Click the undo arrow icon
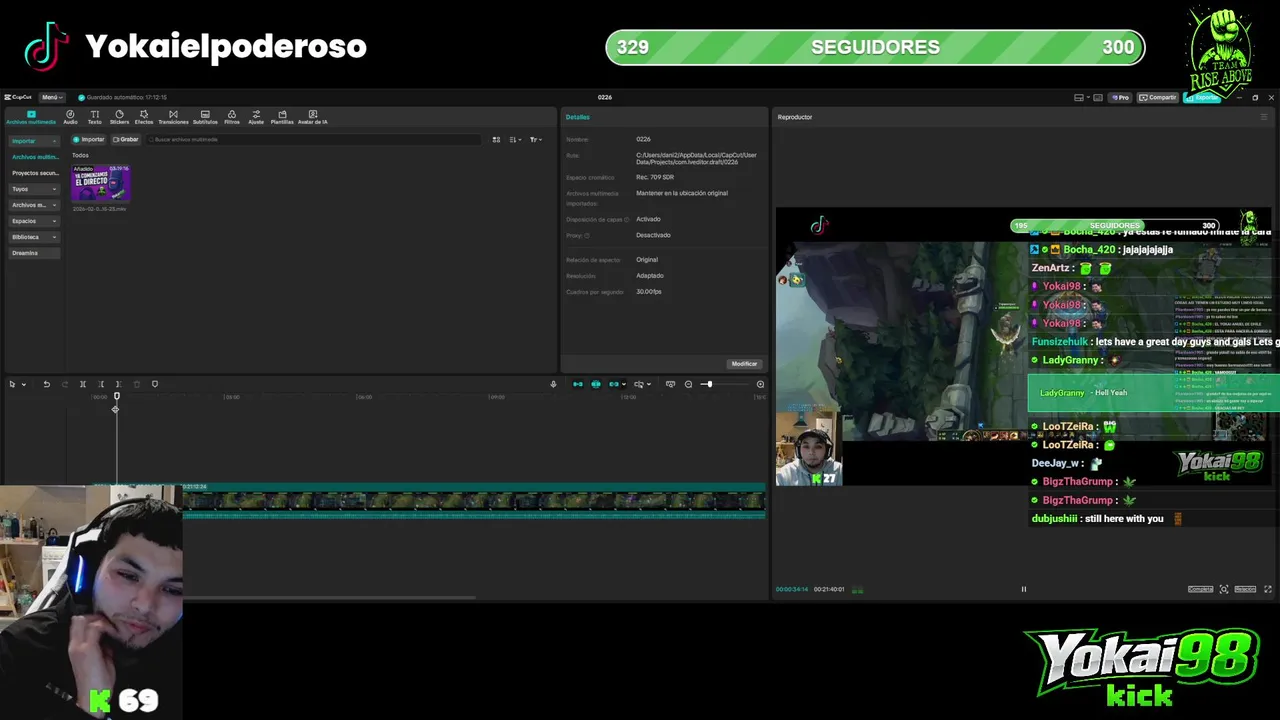Screen dimensions: 1280x720 46,384
